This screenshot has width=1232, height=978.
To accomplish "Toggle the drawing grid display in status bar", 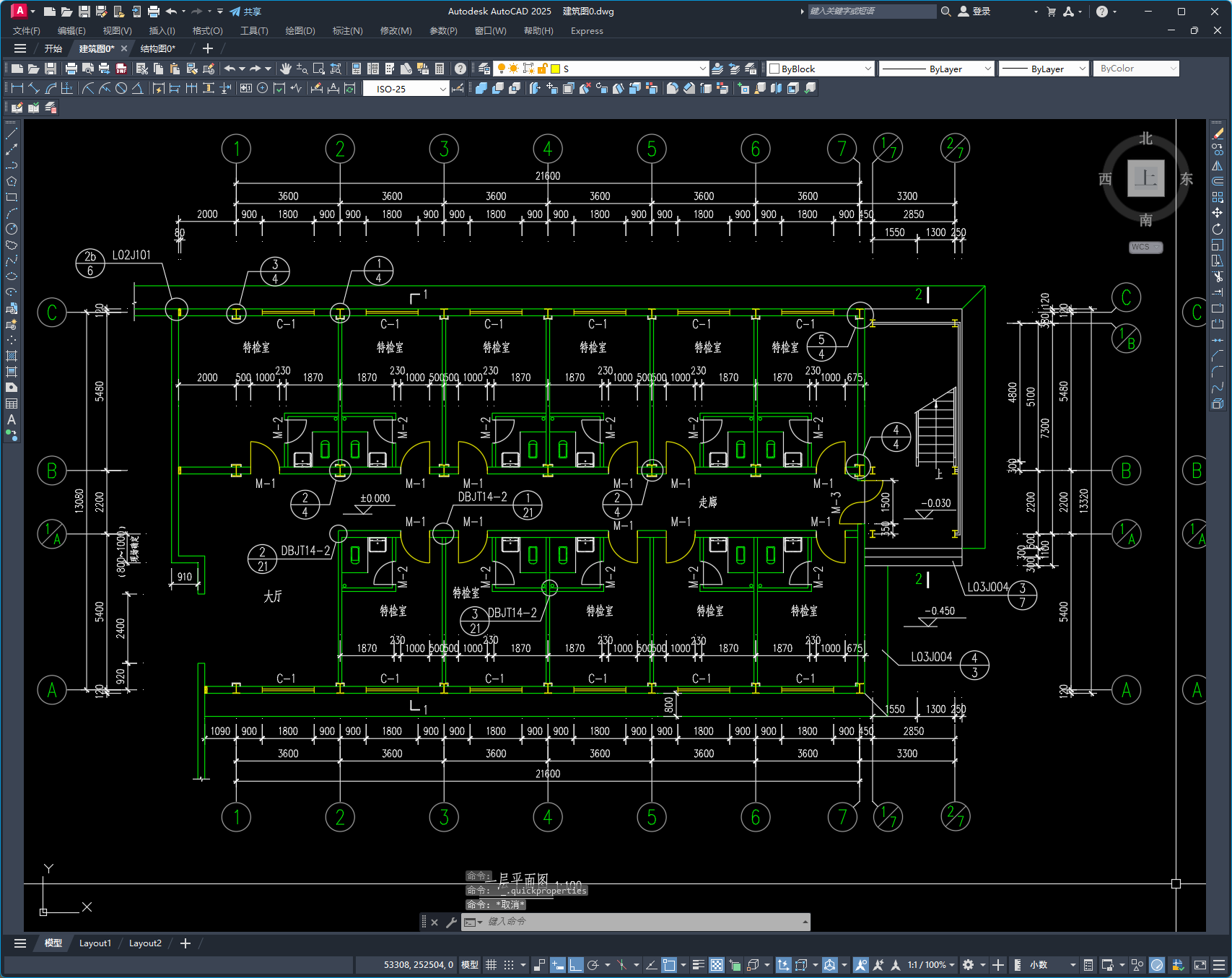I will (x=492, y=965).
